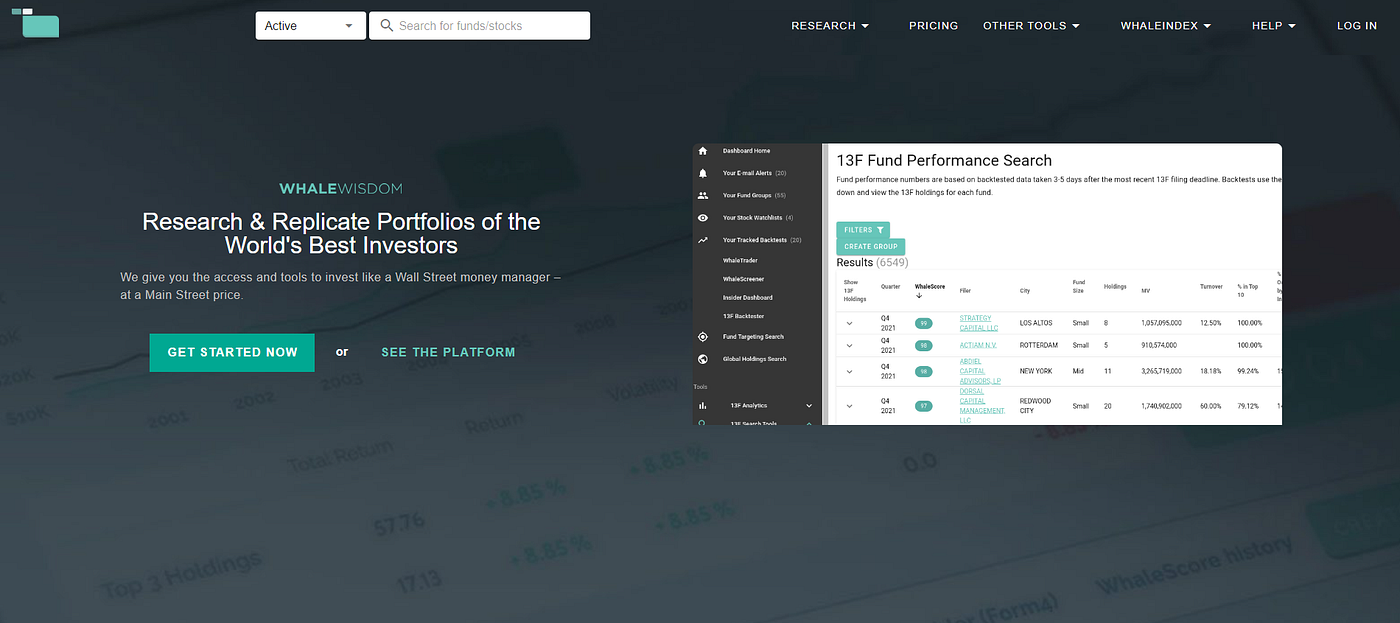Viewport: 1400px width, 623px height.
Task: Click the Quarter column header
Action: tap(889, 286)
